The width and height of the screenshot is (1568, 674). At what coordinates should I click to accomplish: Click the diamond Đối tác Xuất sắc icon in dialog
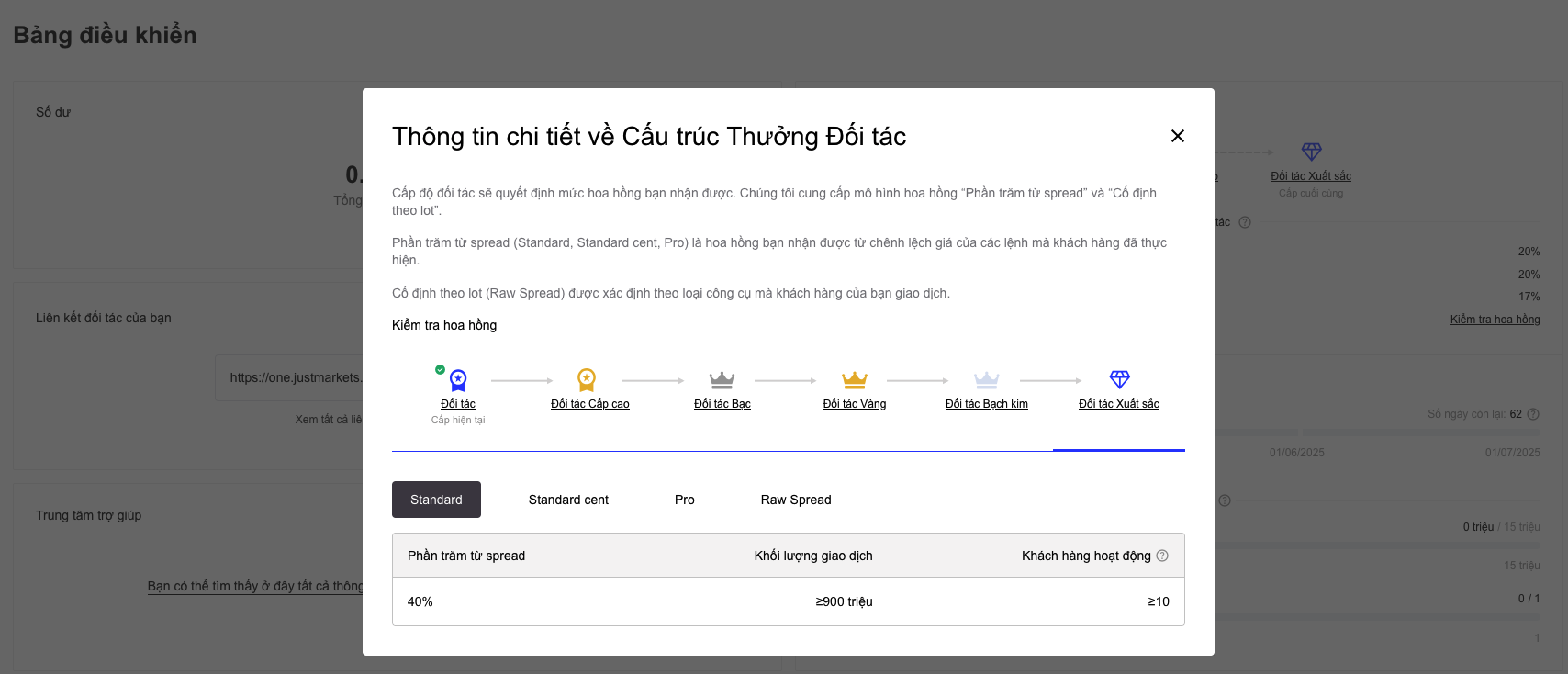point(1120,379)
